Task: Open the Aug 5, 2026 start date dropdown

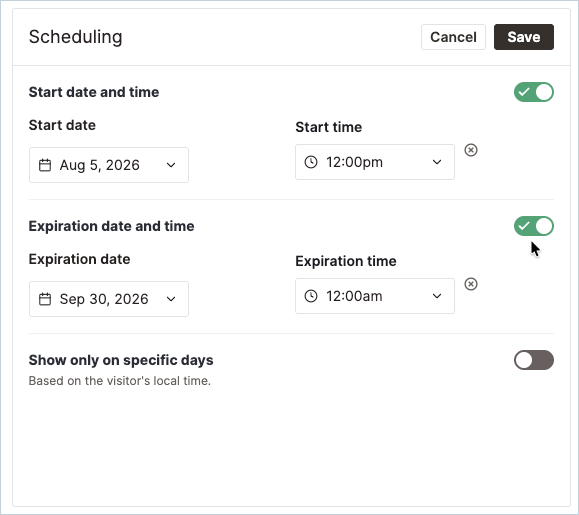Action: pos(109,165)
